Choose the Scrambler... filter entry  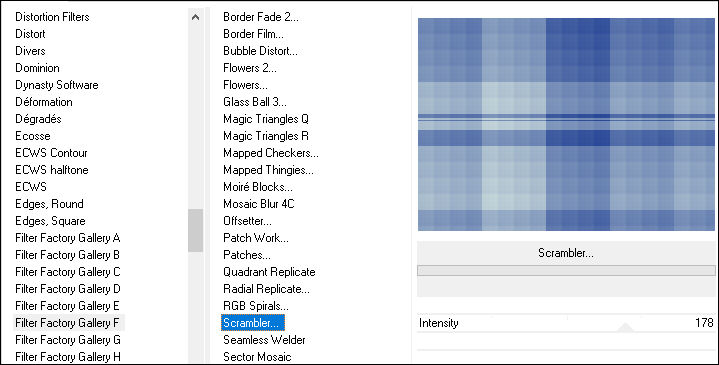pos(253,323)
